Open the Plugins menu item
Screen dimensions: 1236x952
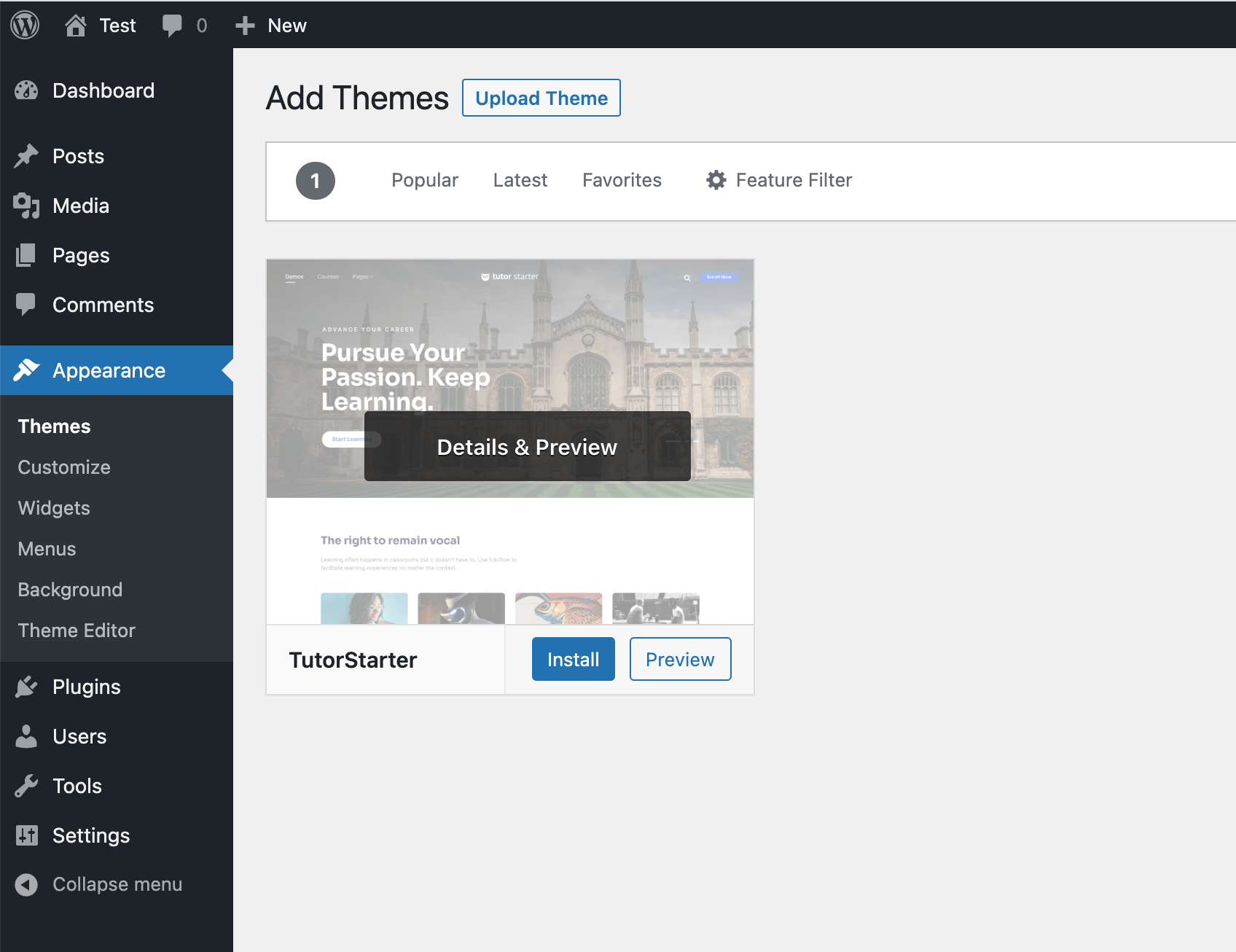[x=86, y=687]
